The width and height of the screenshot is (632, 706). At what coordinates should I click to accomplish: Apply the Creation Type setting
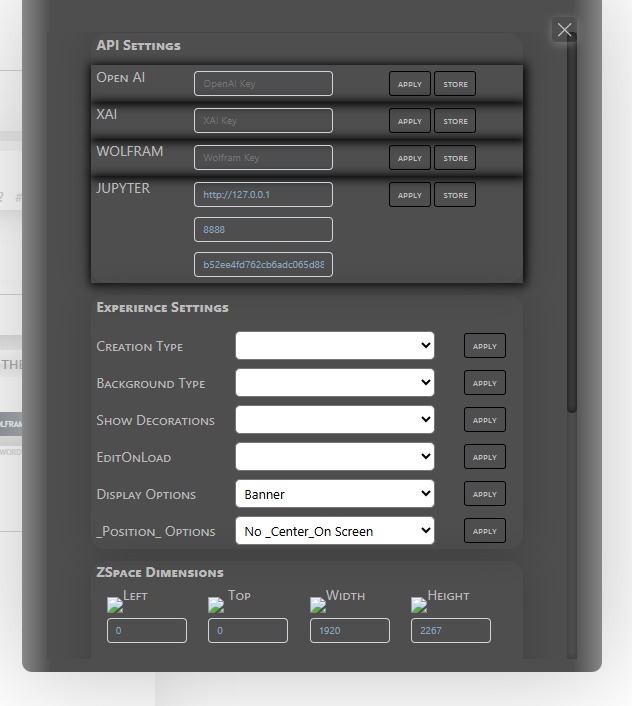tap(484, 346)
